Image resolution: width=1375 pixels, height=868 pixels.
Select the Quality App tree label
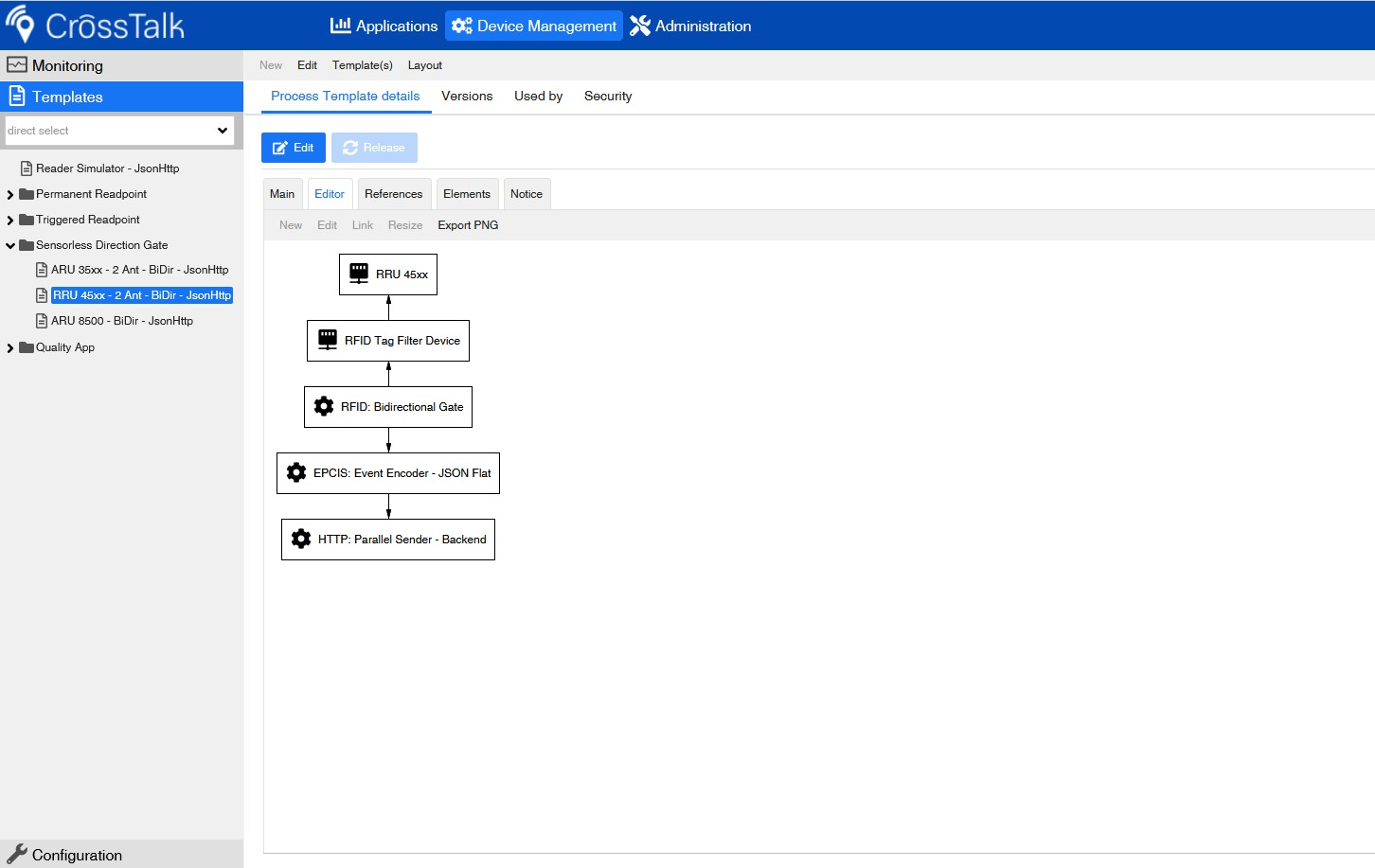(x=65, y=347)
